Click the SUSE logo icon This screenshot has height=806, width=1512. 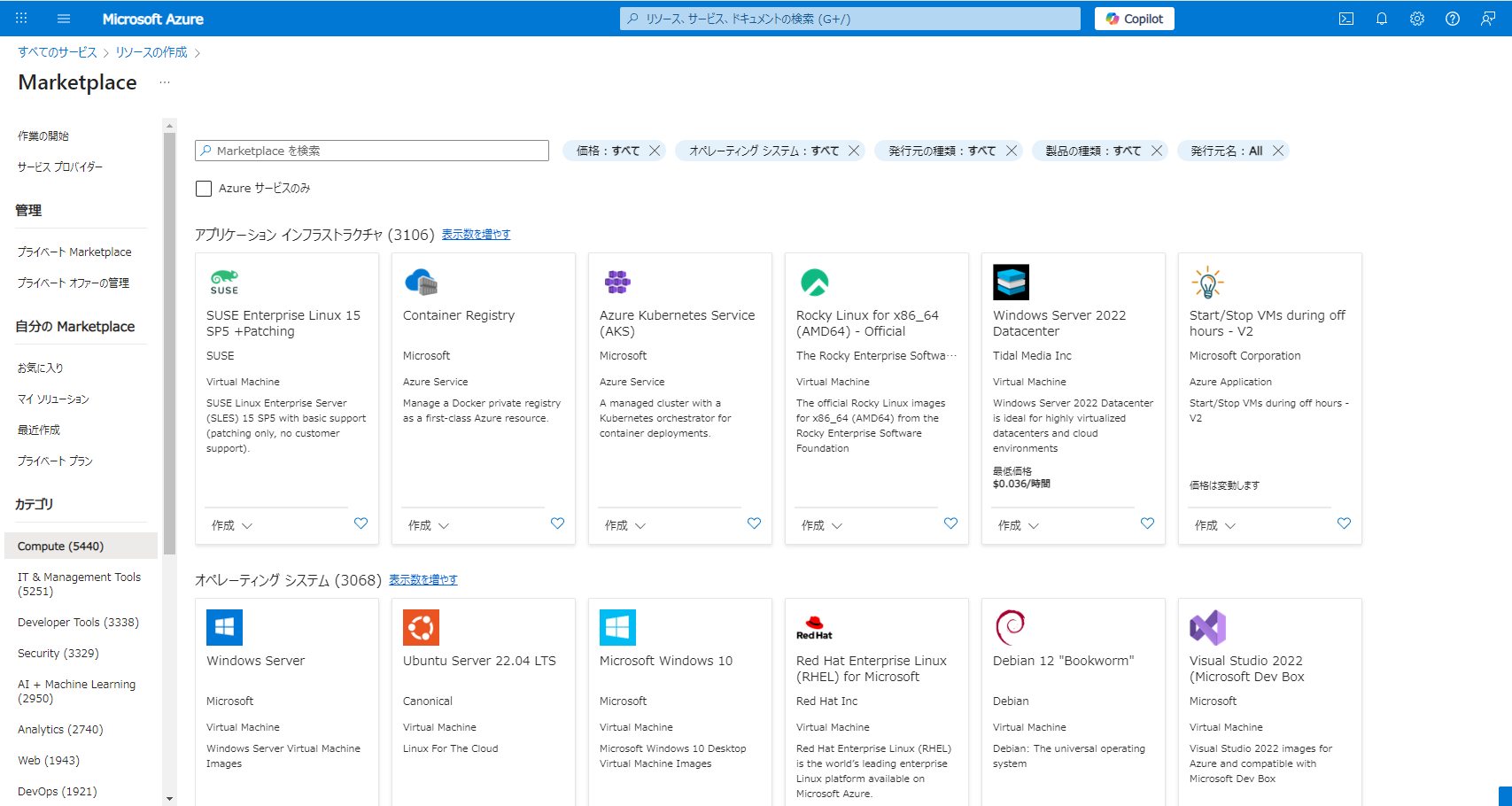224,282
